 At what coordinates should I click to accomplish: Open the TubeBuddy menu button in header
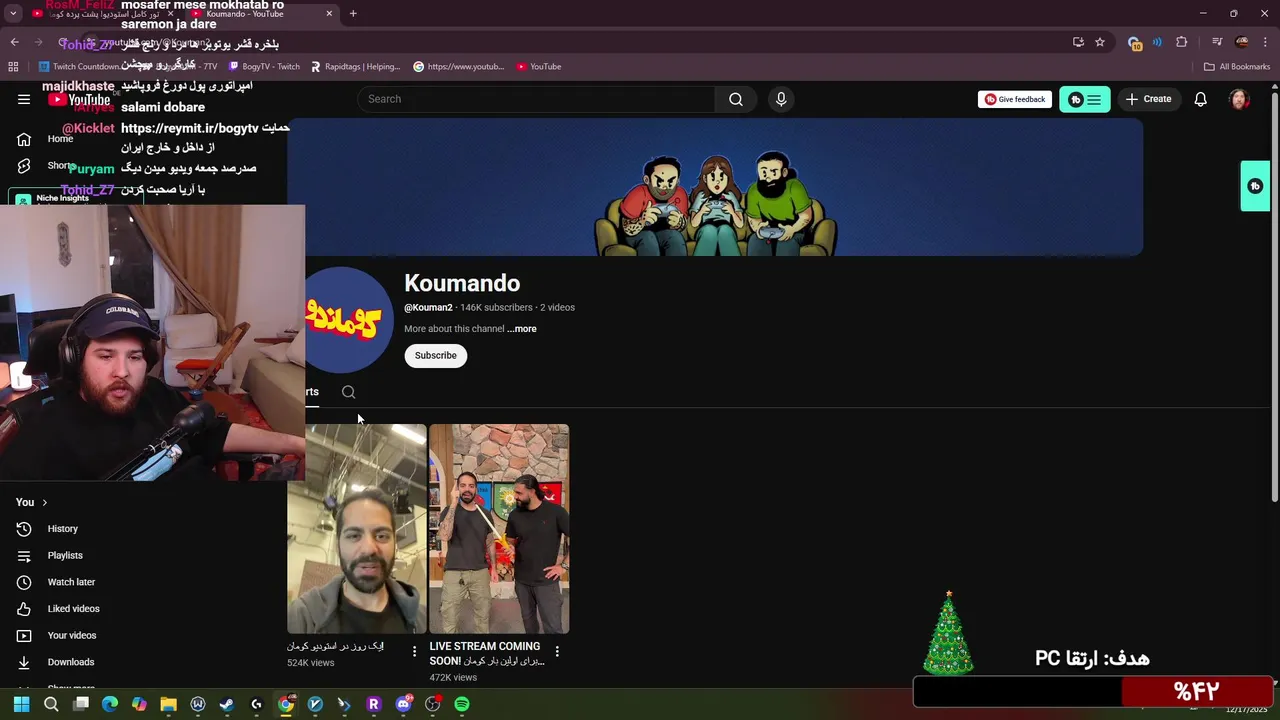[x=1085, y=99]
